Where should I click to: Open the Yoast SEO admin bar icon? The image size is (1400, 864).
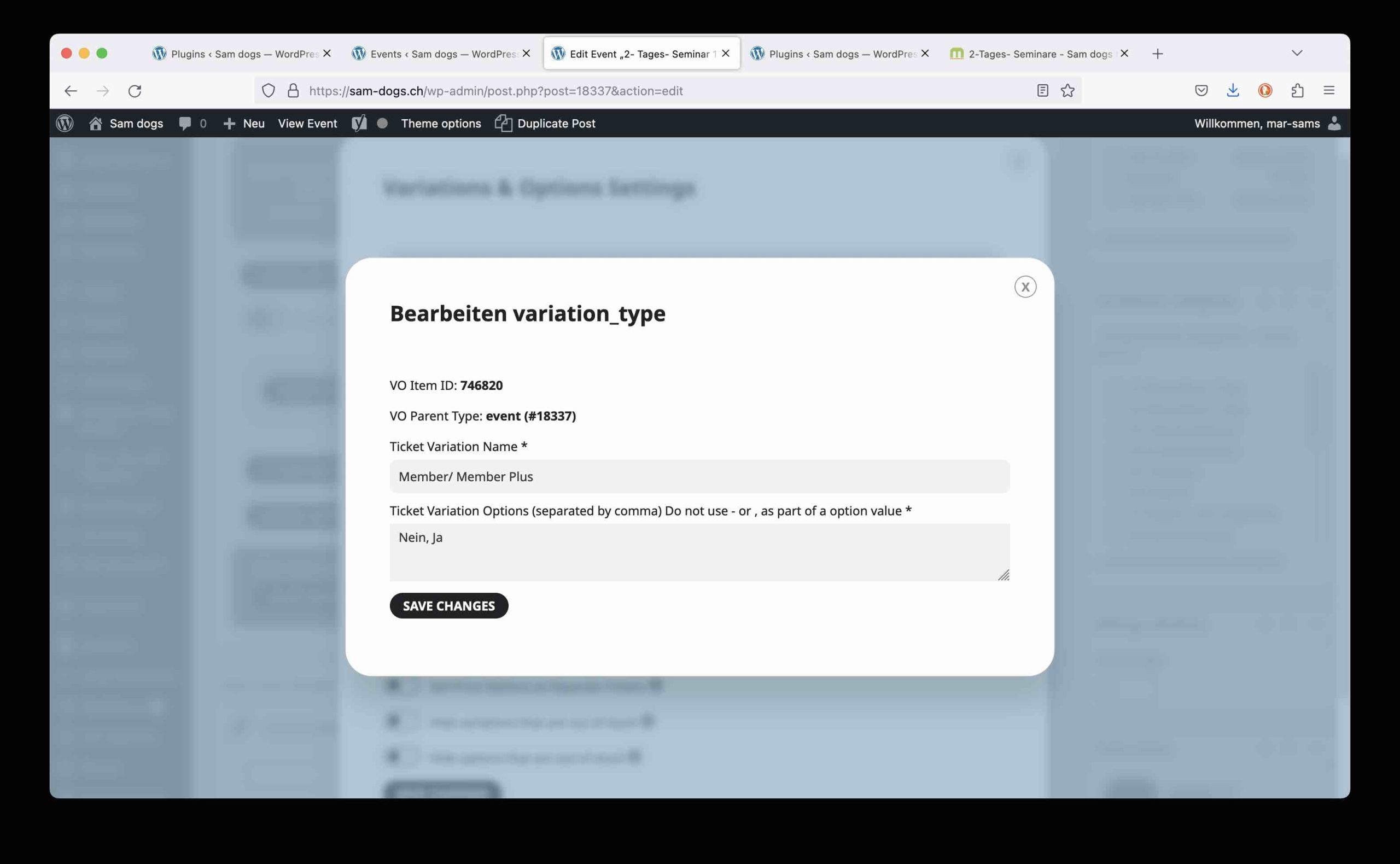click(359, 124)
